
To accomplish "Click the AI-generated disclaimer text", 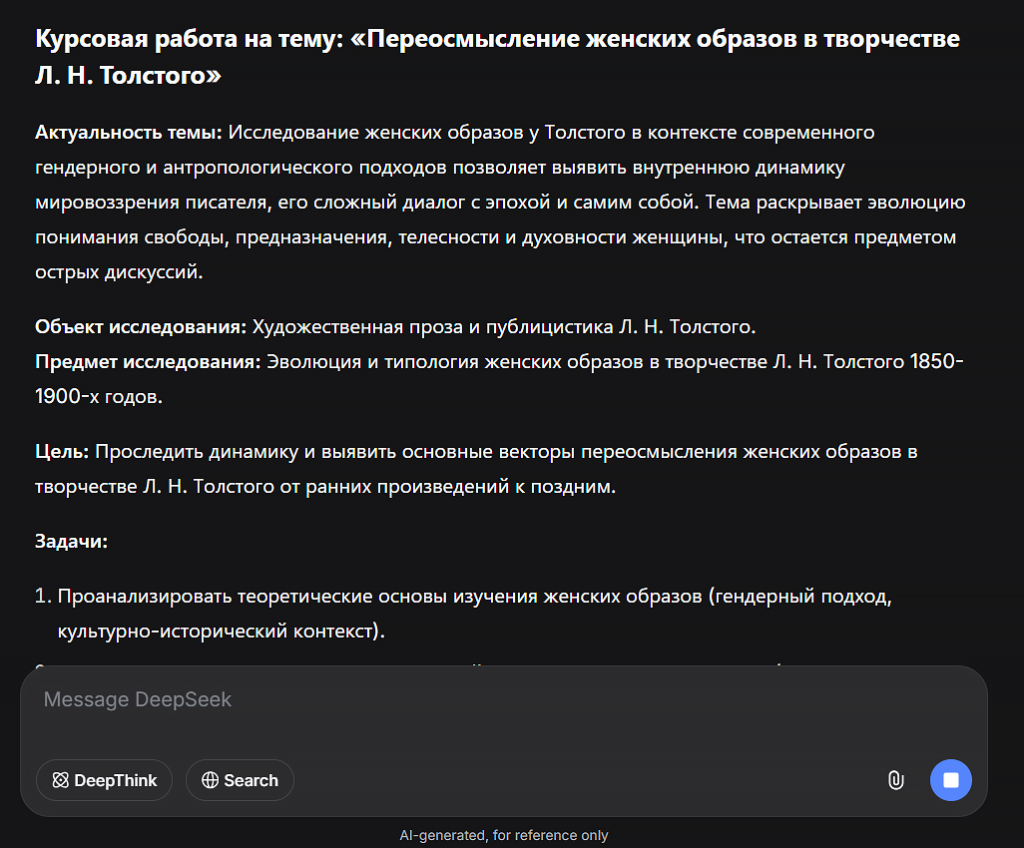I will (505, 835).
